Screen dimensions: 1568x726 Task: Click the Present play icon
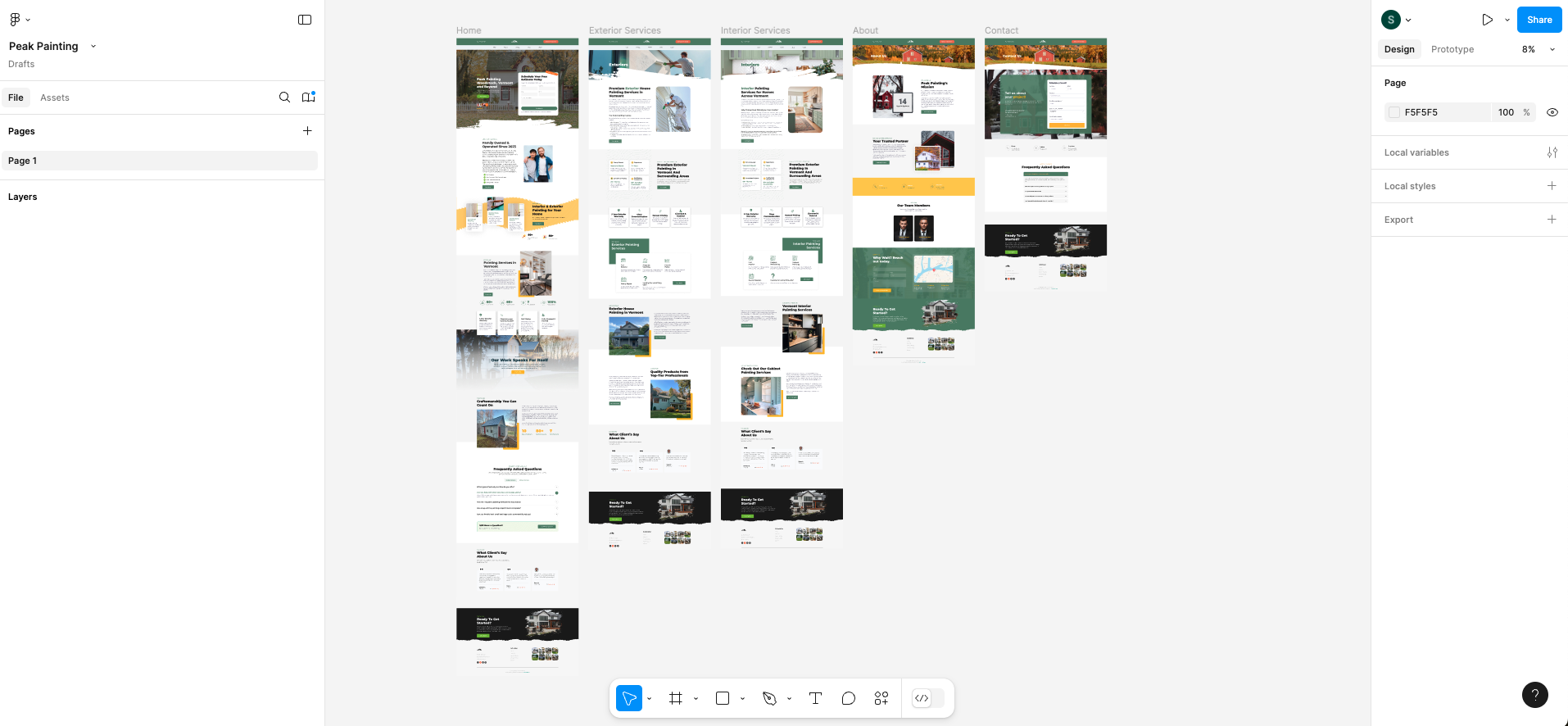1487,20
